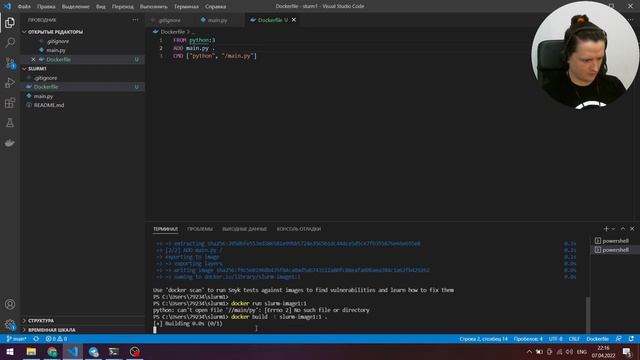Close the terminal panel
The height and width of the screenshot is (360, 640).
[632, 229]
